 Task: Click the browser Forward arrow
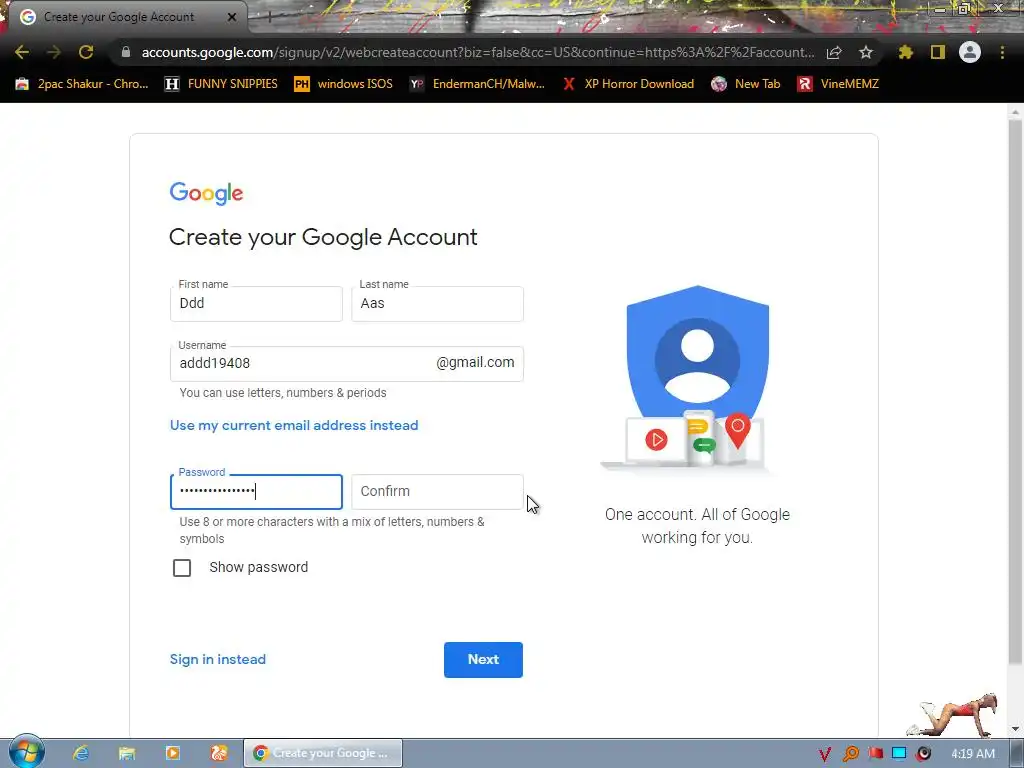click(x=54, y=52)
